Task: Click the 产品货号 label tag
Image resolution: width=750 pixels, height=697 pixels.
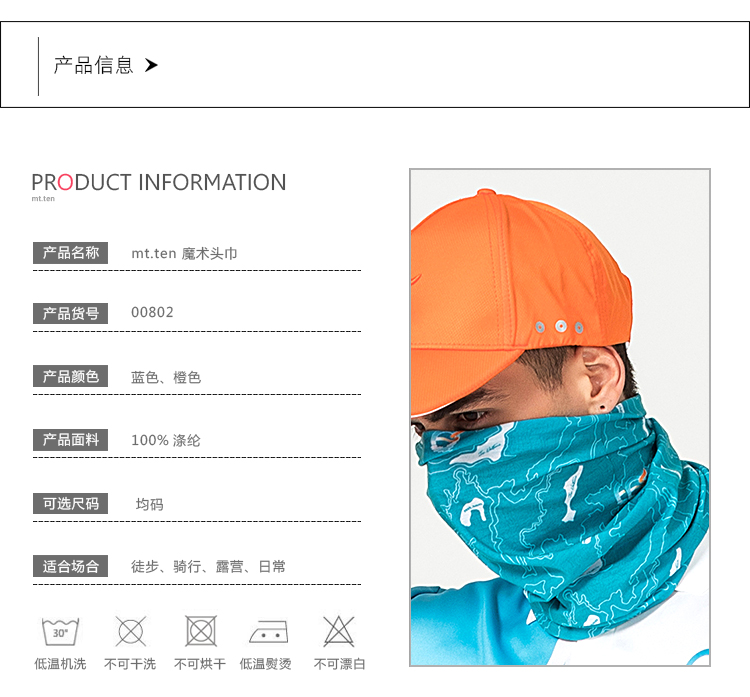Action: 70,313
